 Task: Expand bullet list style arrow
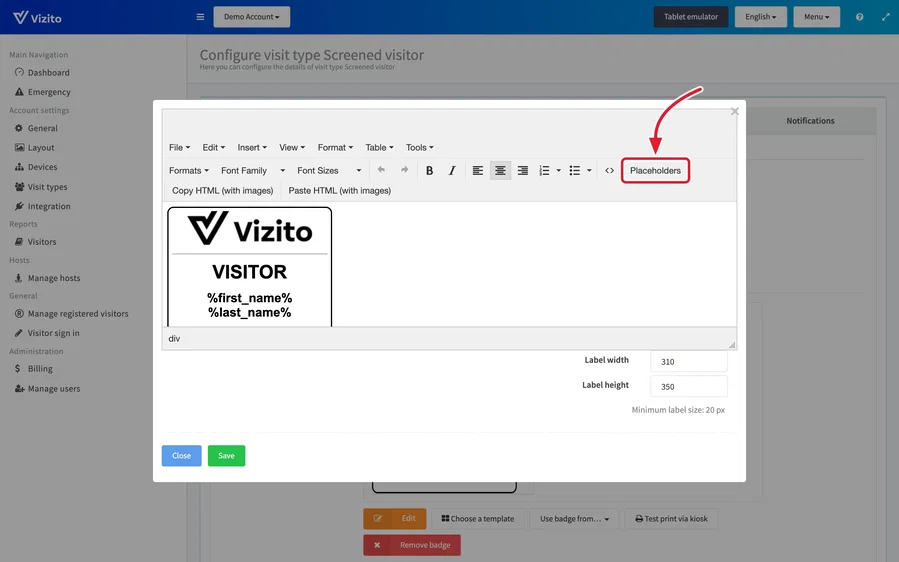pos(589,170)
